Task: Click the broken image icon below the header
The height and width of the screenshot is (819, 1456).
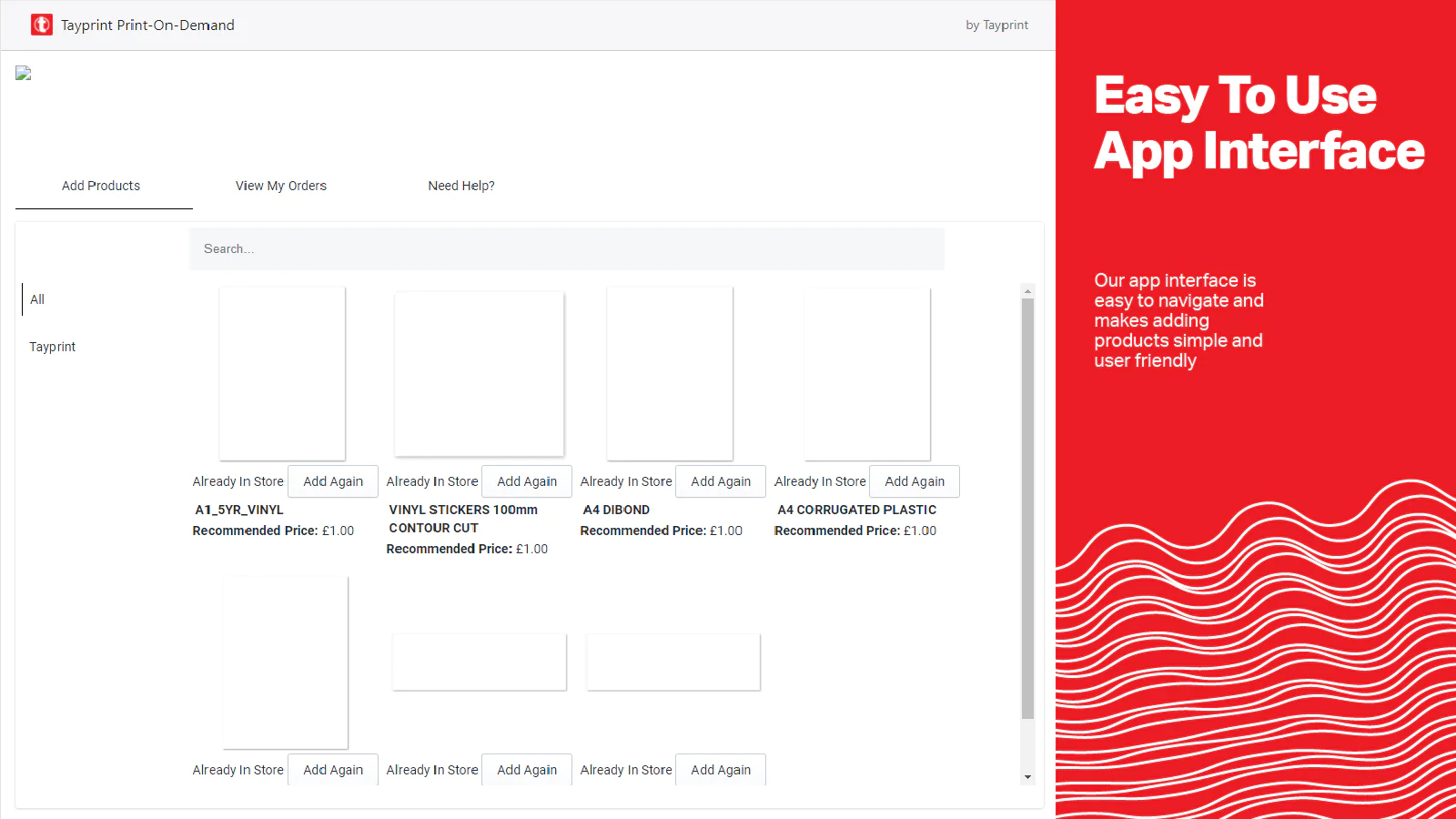Action: [x=24, y=74]
